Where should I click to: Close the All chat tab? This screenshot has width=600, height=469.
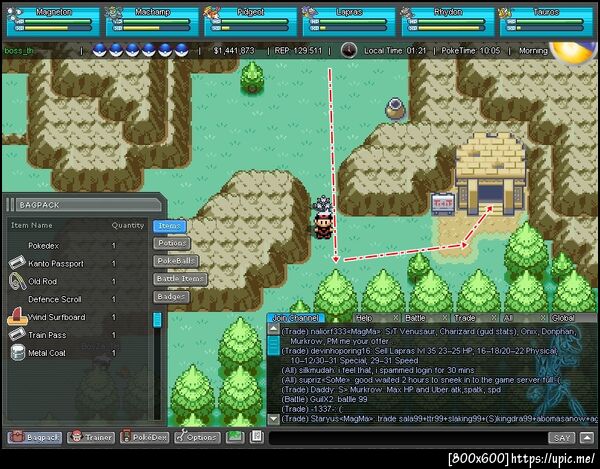coord(543,318)
